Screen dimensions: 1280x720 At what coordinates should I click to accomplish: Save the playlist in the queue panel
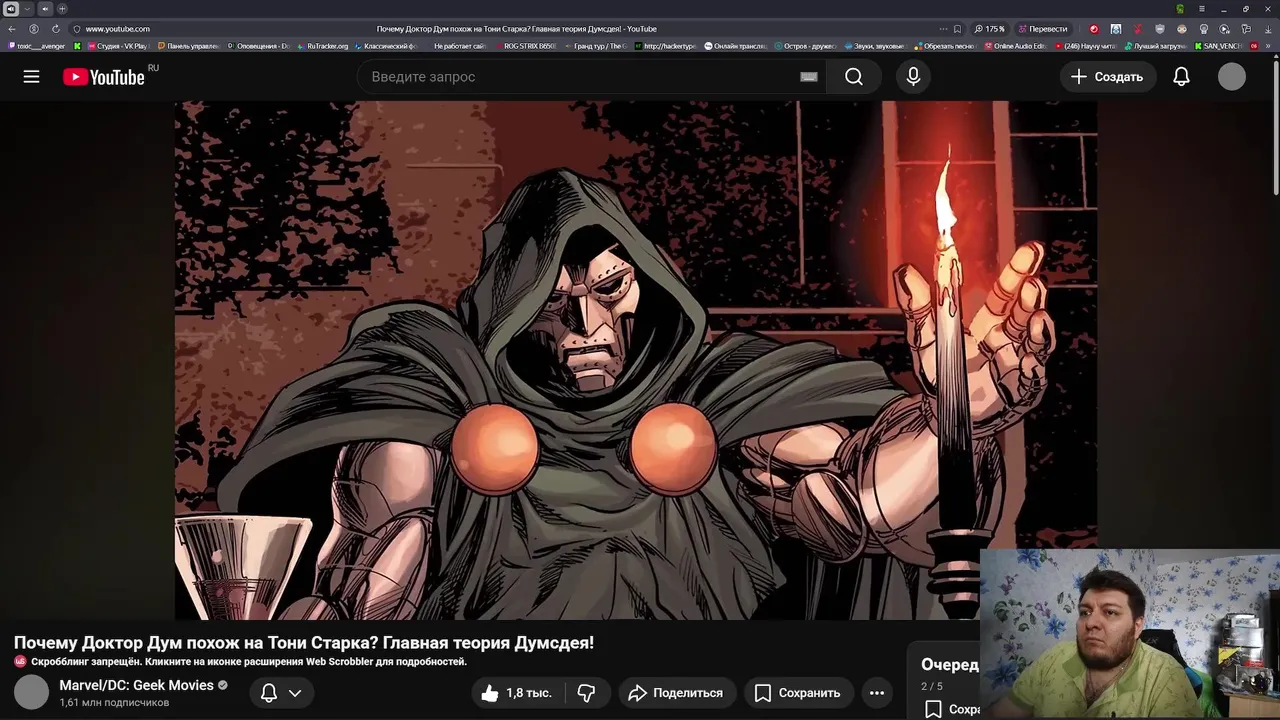point(950,709)
